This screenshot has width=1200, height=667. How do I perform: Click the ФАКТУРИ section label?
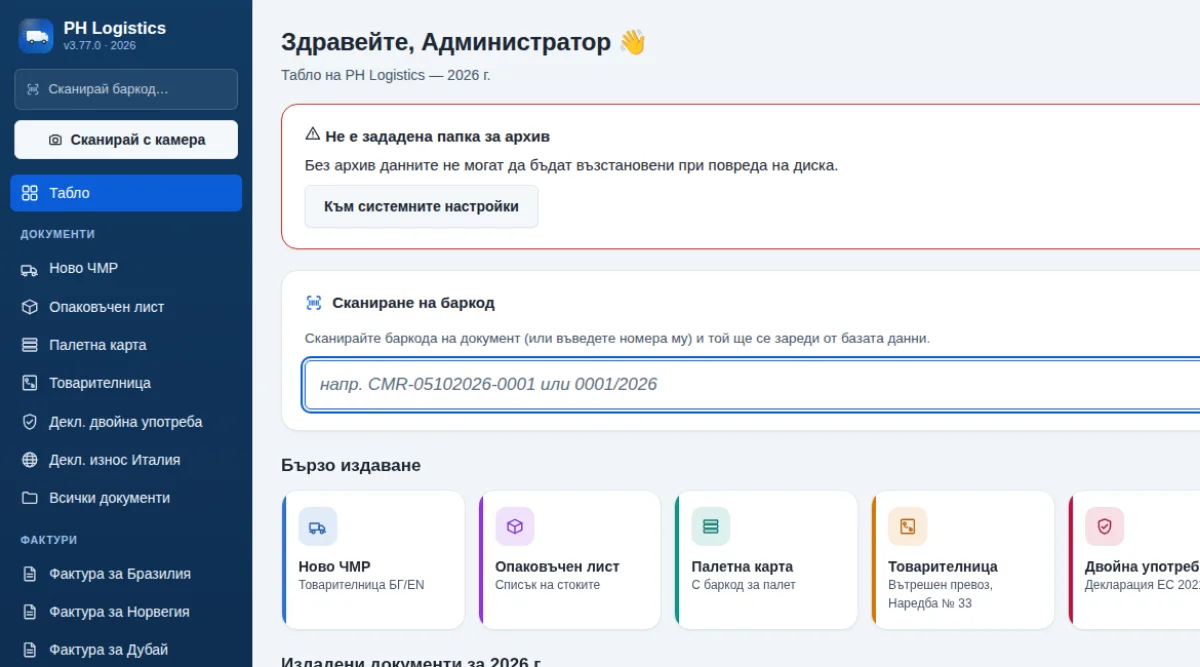click(49, 540)
